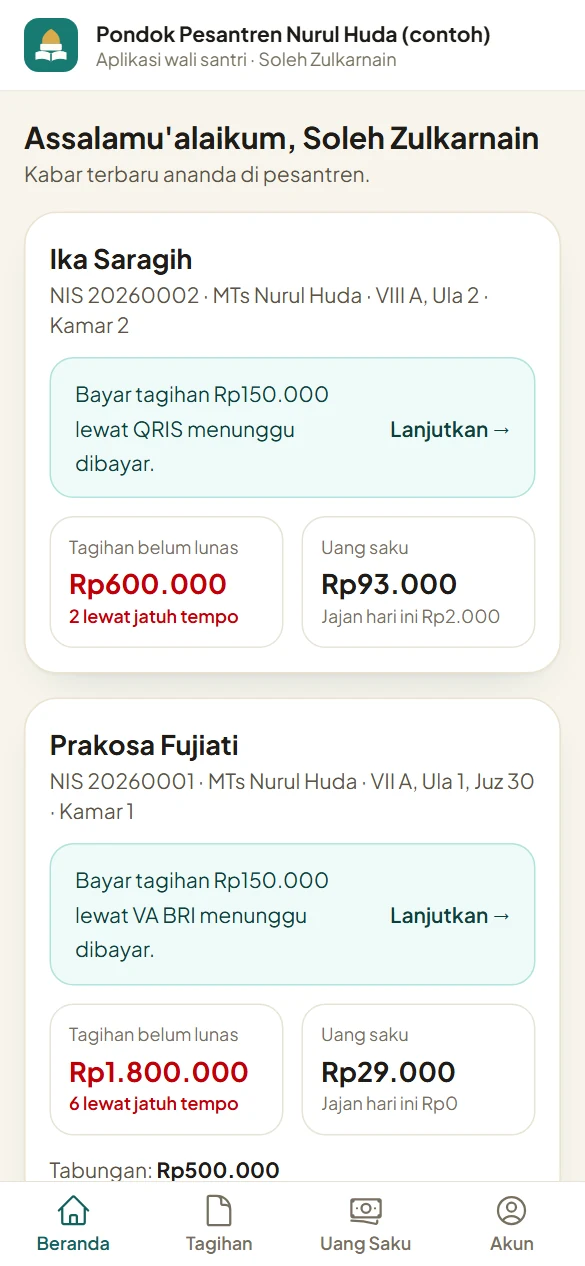Select the Uang Saku tab label
Viewport: 585px width, 1266px height.
365,1244
